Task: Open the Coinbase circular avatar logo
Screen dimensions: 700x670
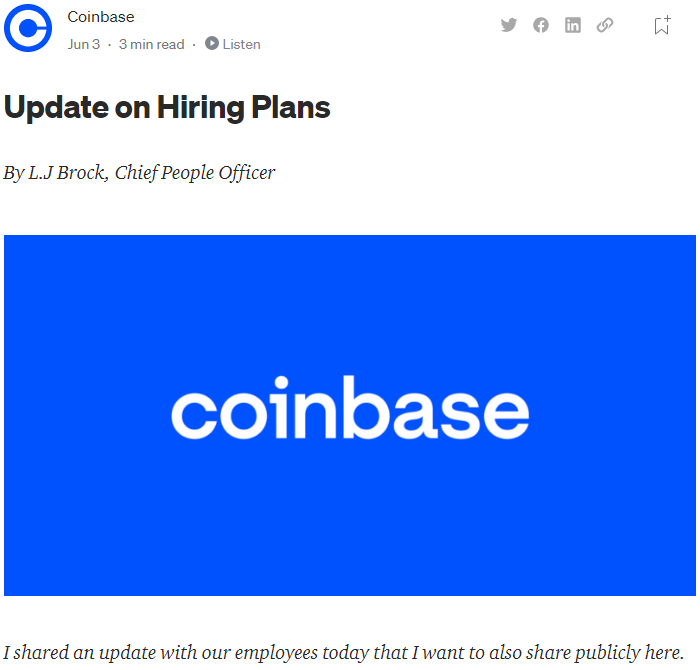Action: pyautogui.click(x=28, y=28)
